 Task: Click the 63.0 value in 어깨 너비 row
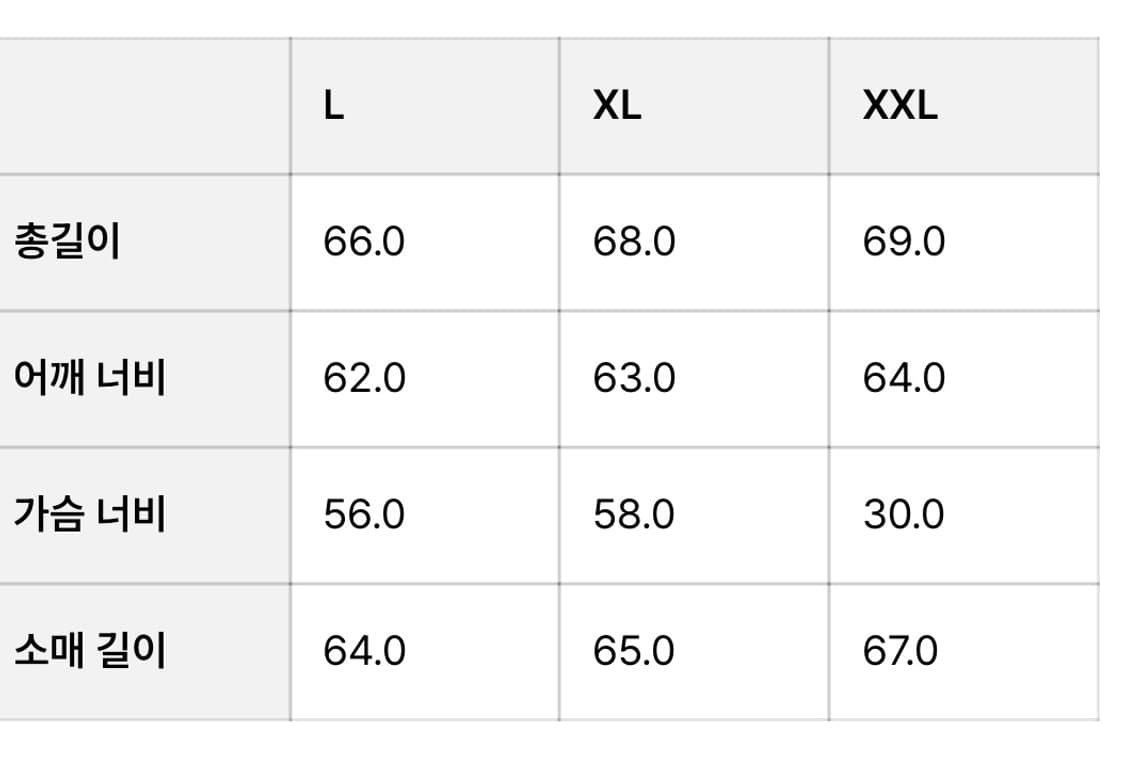[x=634, y=378]
